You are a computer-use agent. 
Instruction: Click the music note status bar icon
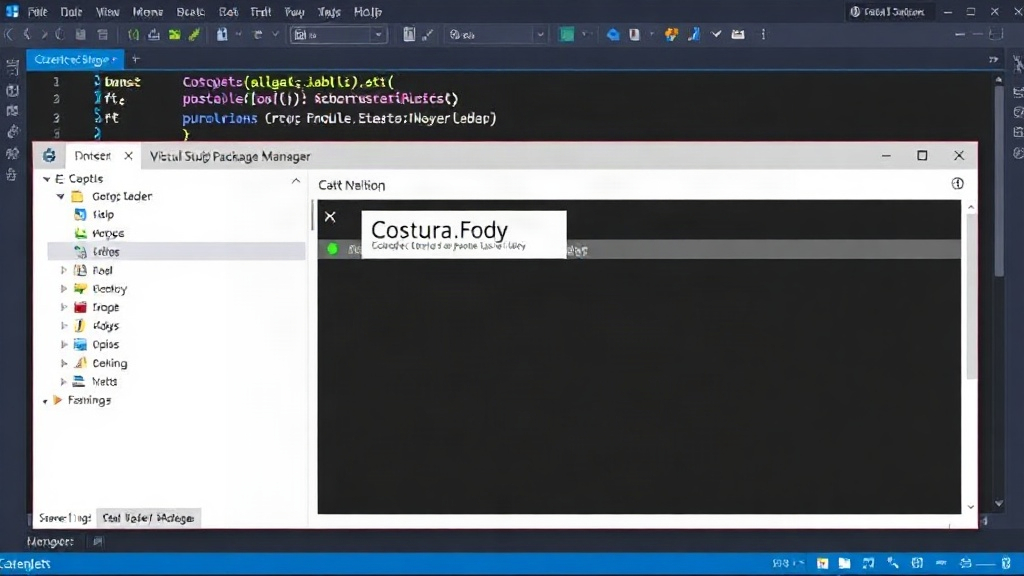point(868,563)
